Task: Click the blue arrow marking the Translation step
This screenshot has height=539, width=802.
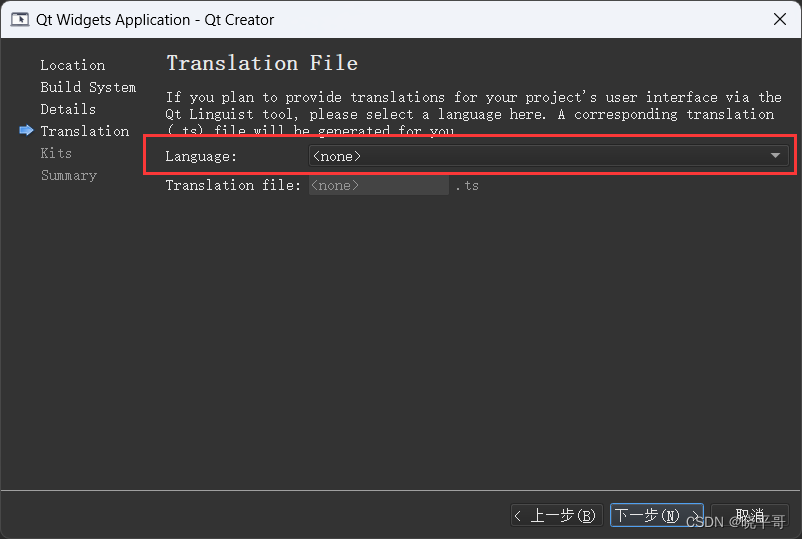Action: (26, 130)
